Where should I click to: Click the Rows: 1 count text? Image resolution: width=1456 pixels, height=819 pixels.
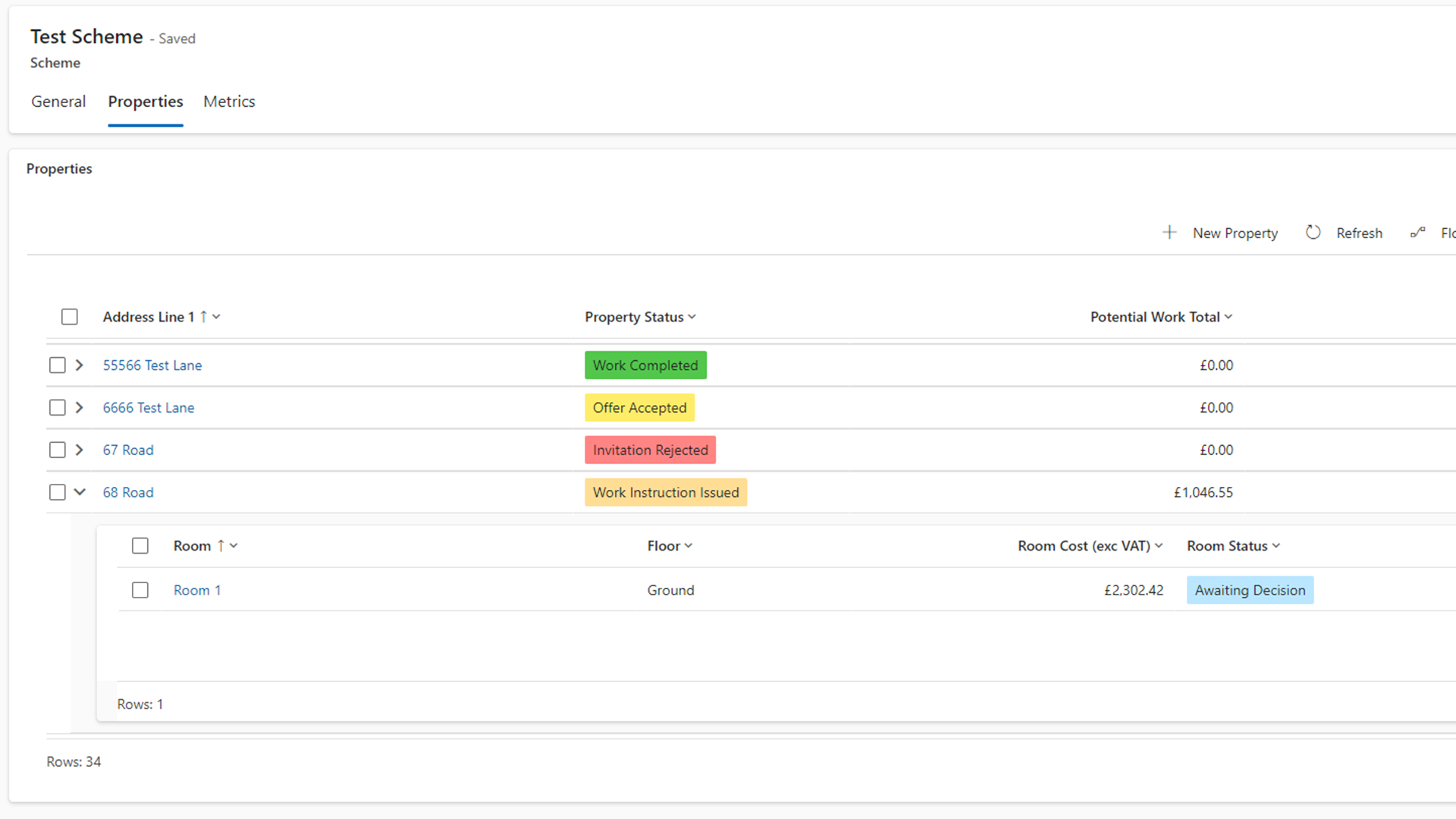point(140,704)
